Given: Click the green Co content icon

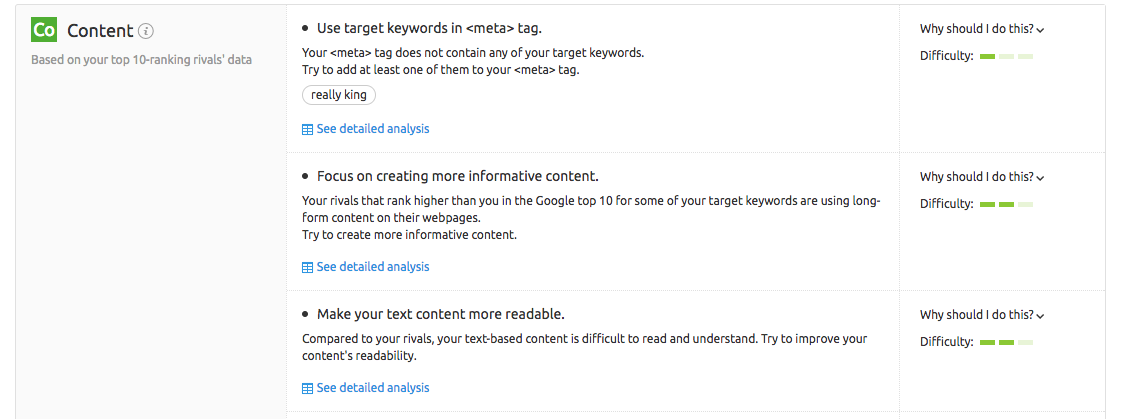Looking at the screenshot, I should pyautogui.click(x=44, y=31).
